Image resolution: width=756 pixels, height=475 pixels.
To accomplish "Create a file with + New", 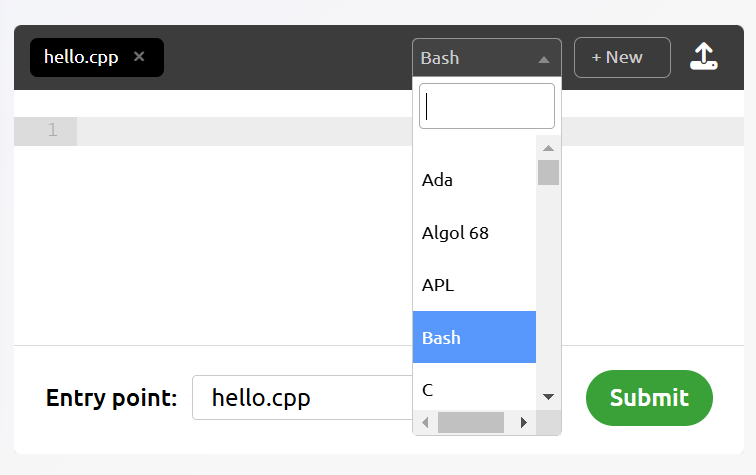I will (622, 57).
